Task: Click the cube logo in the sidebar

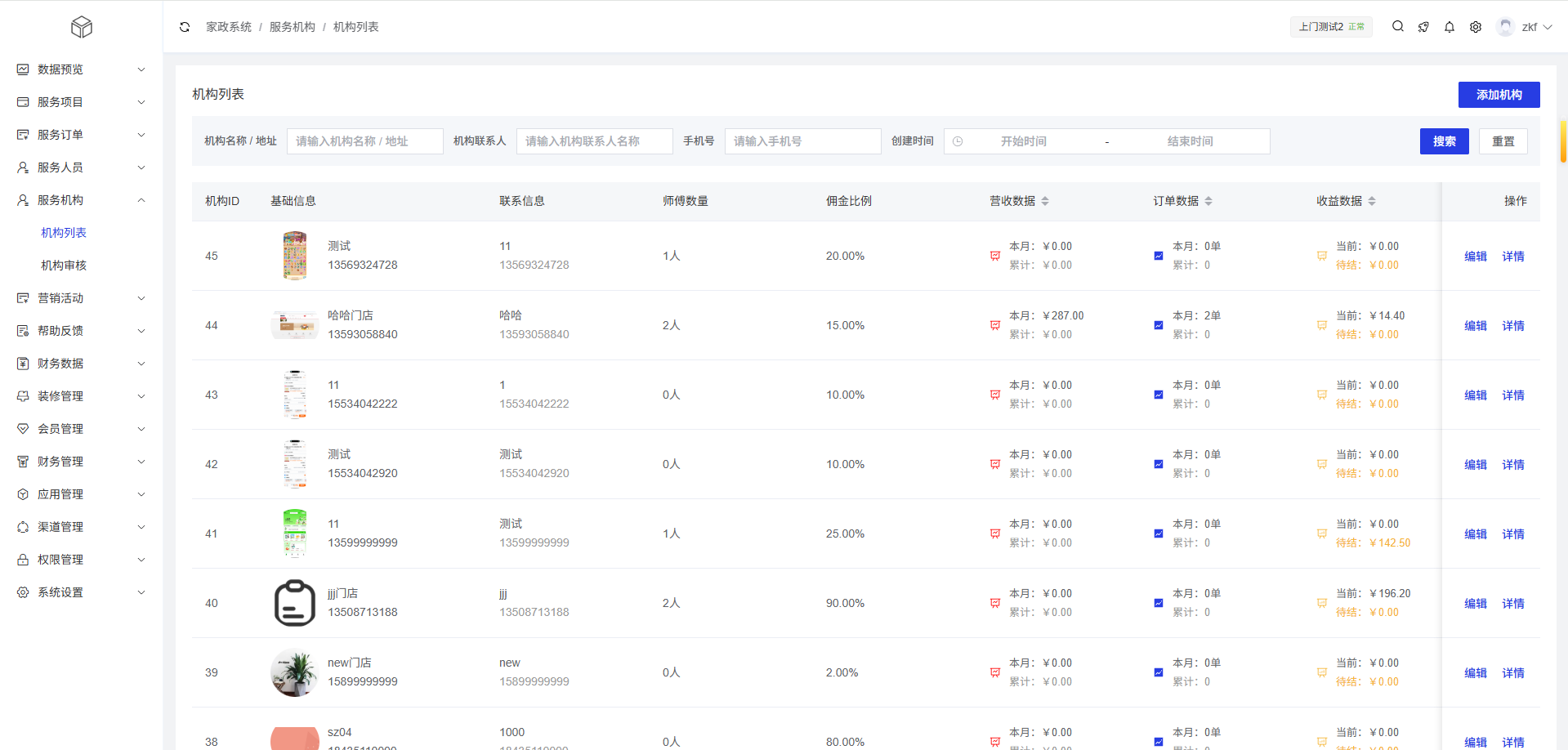Action: tap(81, 27)
